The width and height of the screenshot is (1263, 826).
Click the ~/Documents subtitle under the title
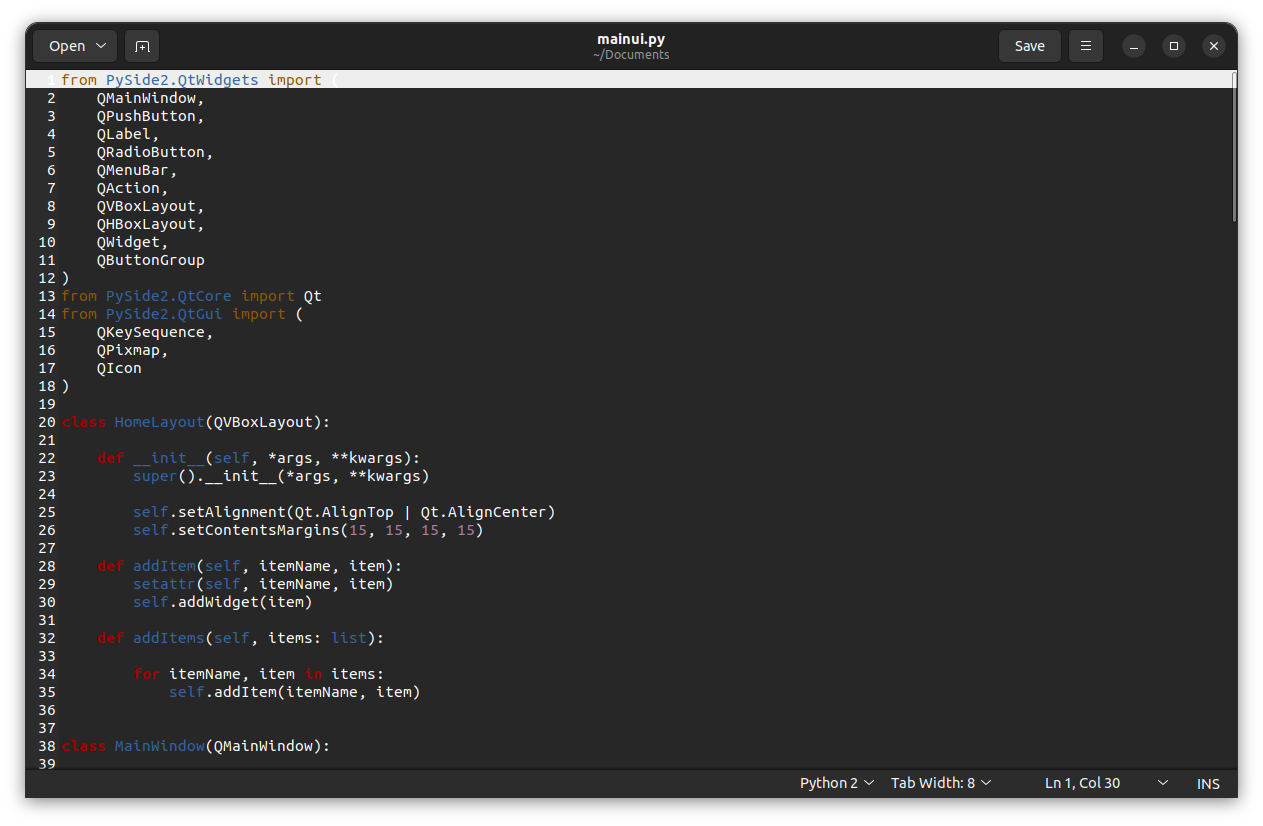pyautogui.click(x=631, y=55)
